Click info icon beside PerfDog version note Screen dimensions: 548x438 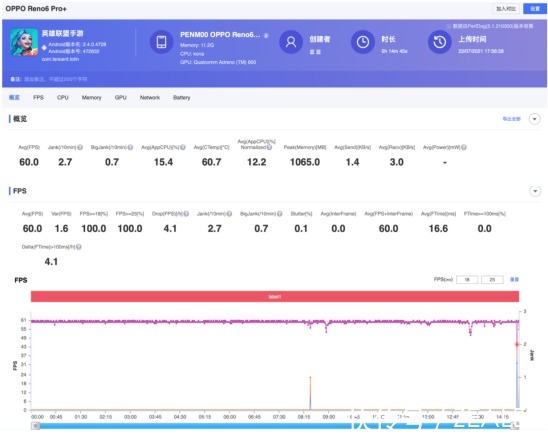(x=448, y=26)
